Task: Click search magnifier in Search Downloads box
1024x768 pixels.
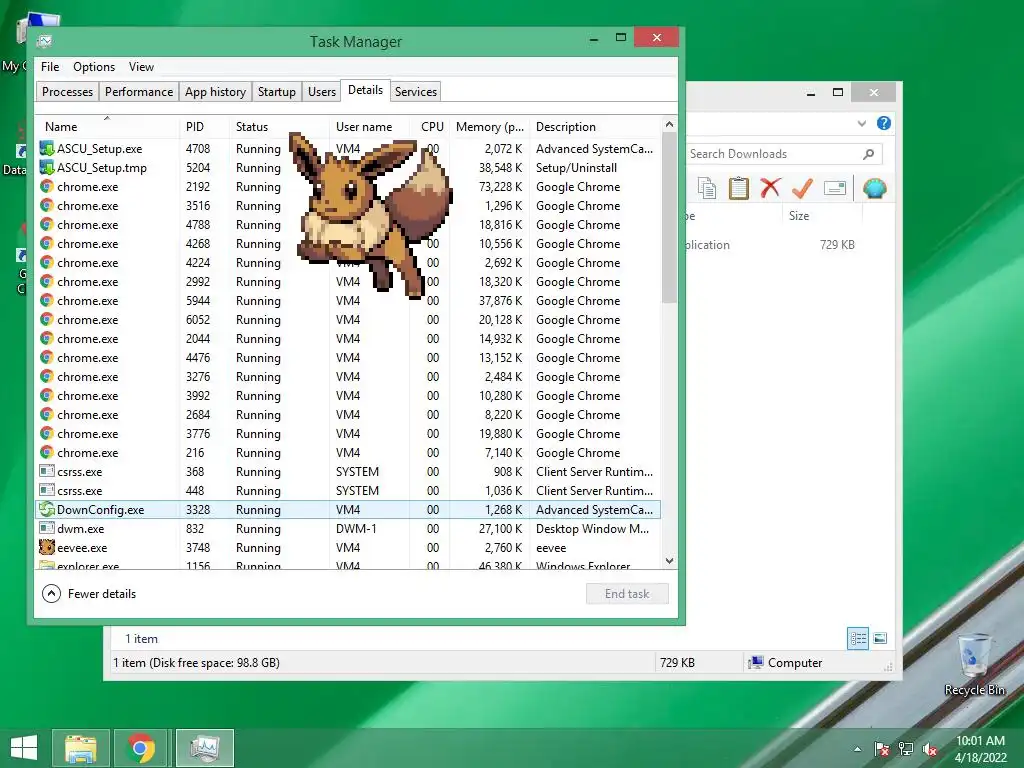Action: point(868,154)
